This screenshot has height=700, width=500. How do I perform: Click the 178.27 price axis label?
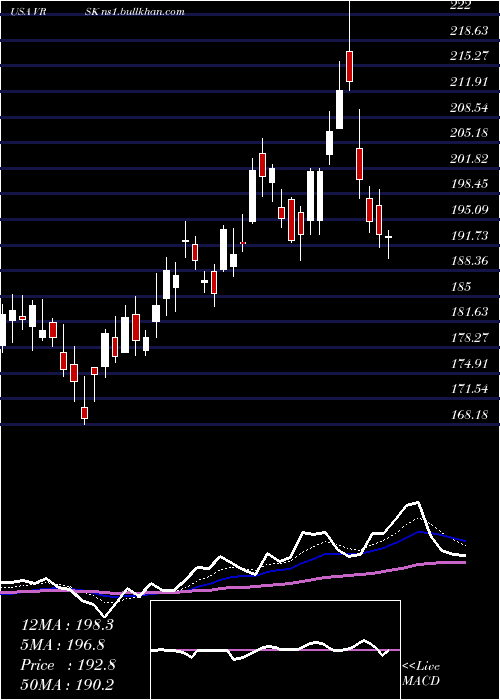pos(468,338)
